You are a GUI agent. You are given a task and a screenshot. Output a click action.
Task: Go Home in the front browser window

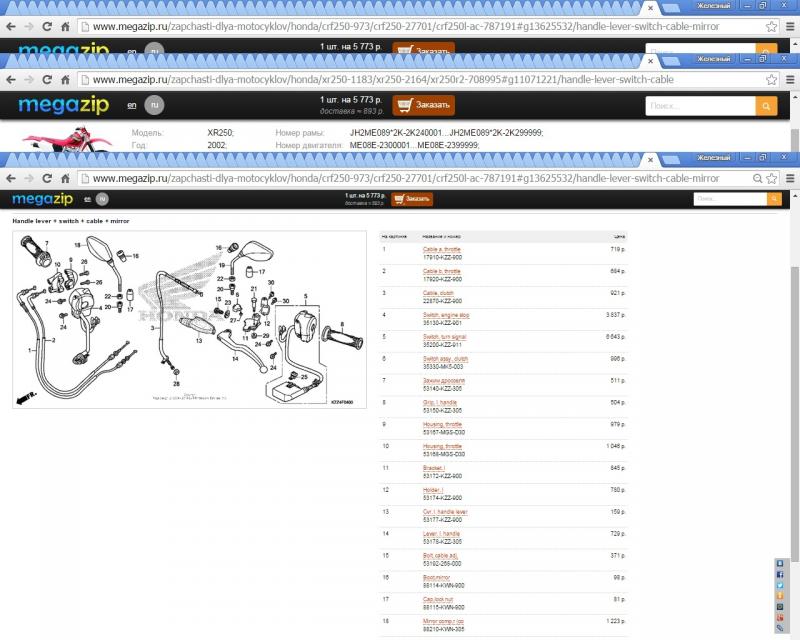tap(65, 178)
